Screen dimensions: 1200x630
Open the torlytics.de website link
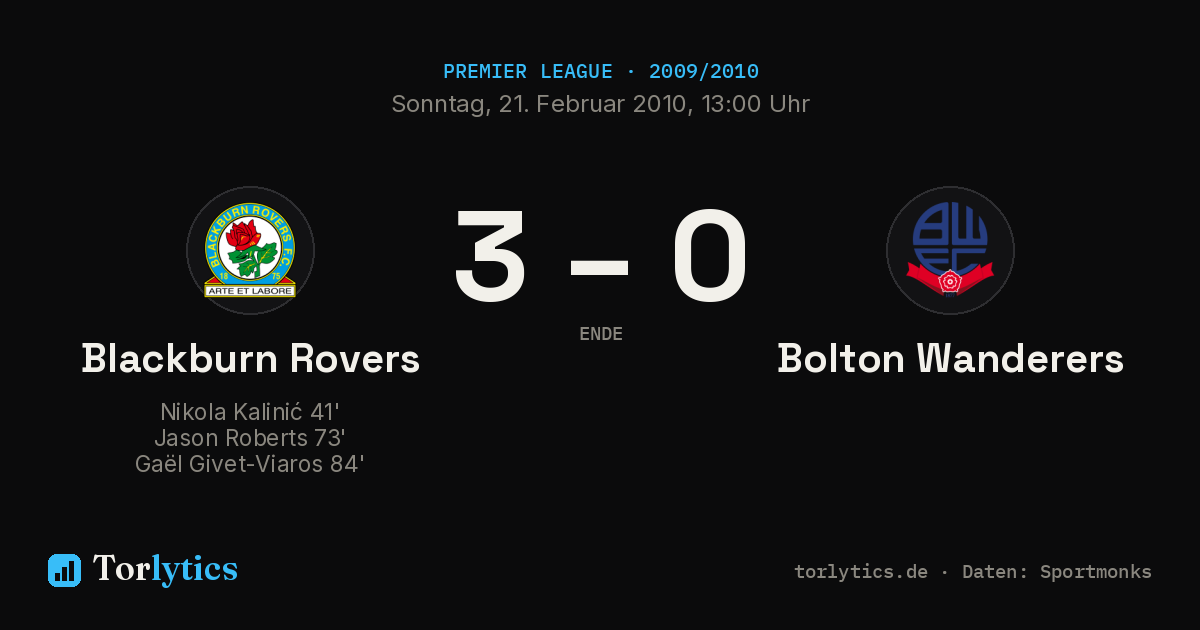coord(861,572)
